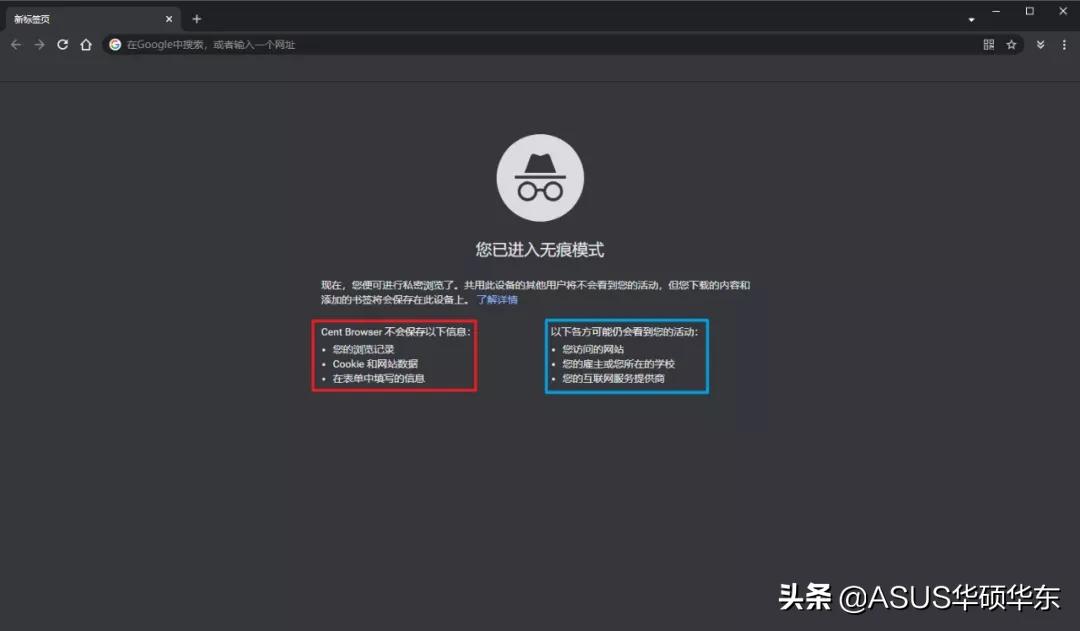This screenshot has width=1080, height=631.
Task: Close the browser window
Action: (1063, 11)
